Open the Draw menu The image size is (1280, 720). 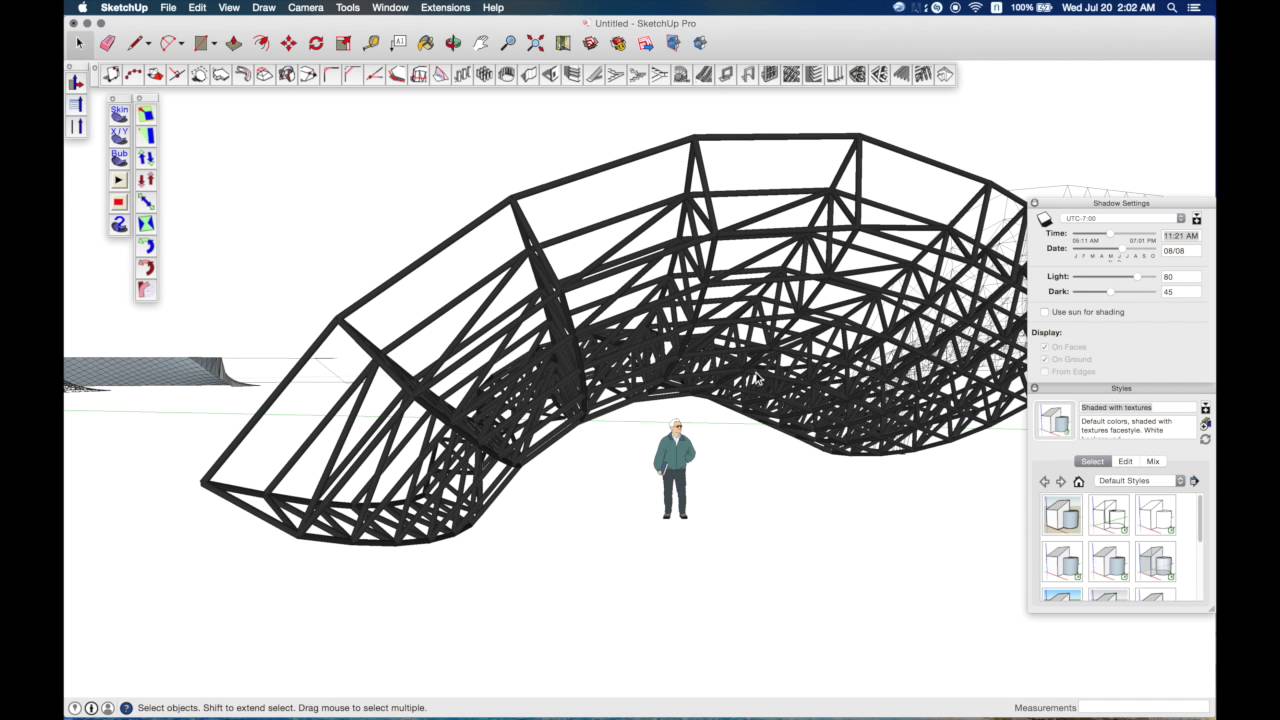[x=264, y=7]
